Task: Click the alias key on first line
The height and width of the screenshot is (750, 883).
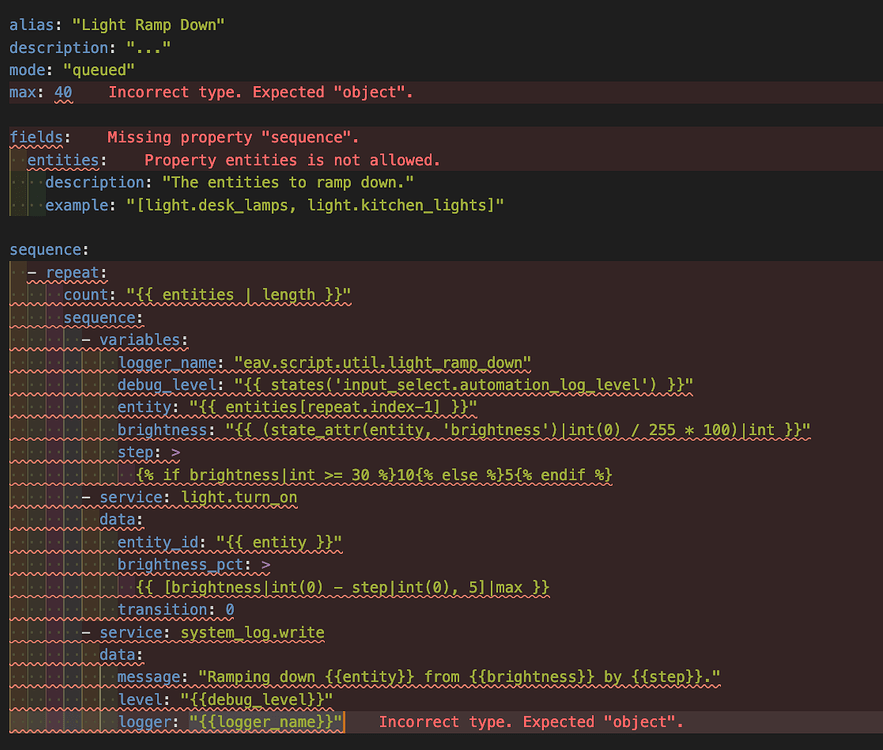Action: tap(32, 25)
